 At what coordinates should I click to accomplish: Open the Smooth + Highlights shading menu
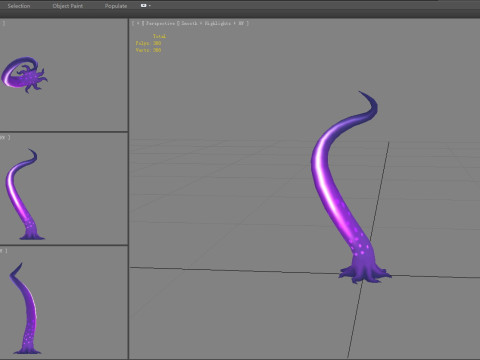(212, 23)
